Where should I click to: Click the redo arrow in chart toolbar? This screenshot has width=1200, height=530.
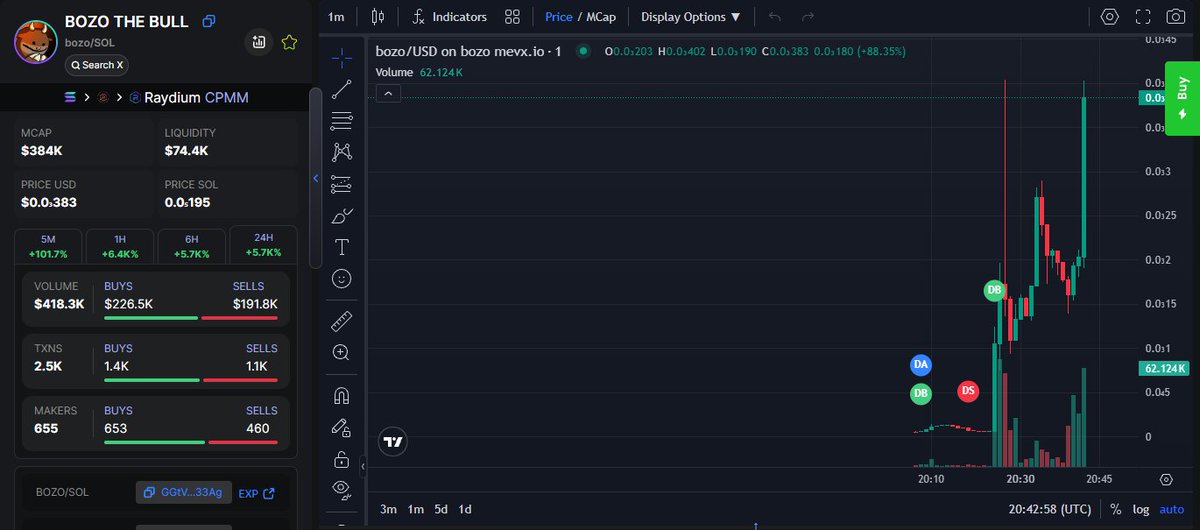pos(808,17)
